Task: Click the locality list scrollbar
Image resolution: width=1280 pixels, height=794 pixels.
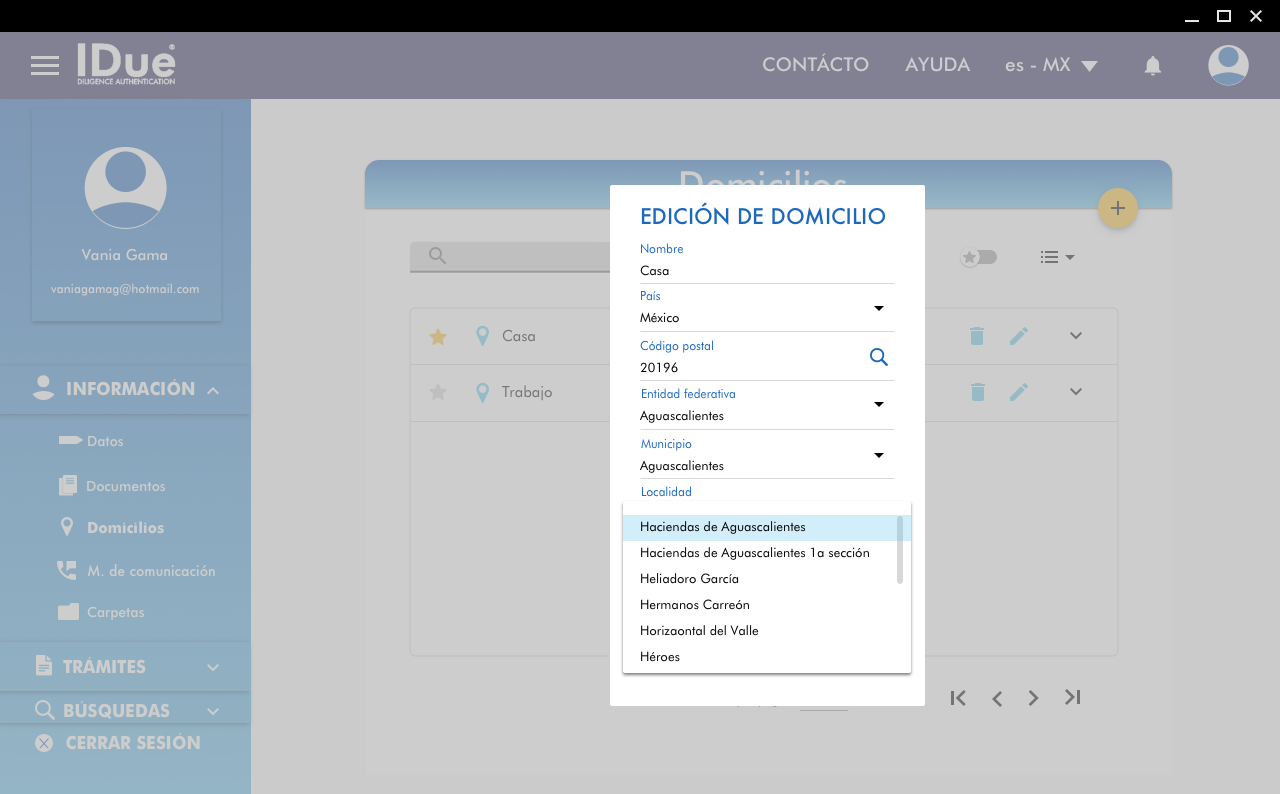Action: click(x=900, y=550)
